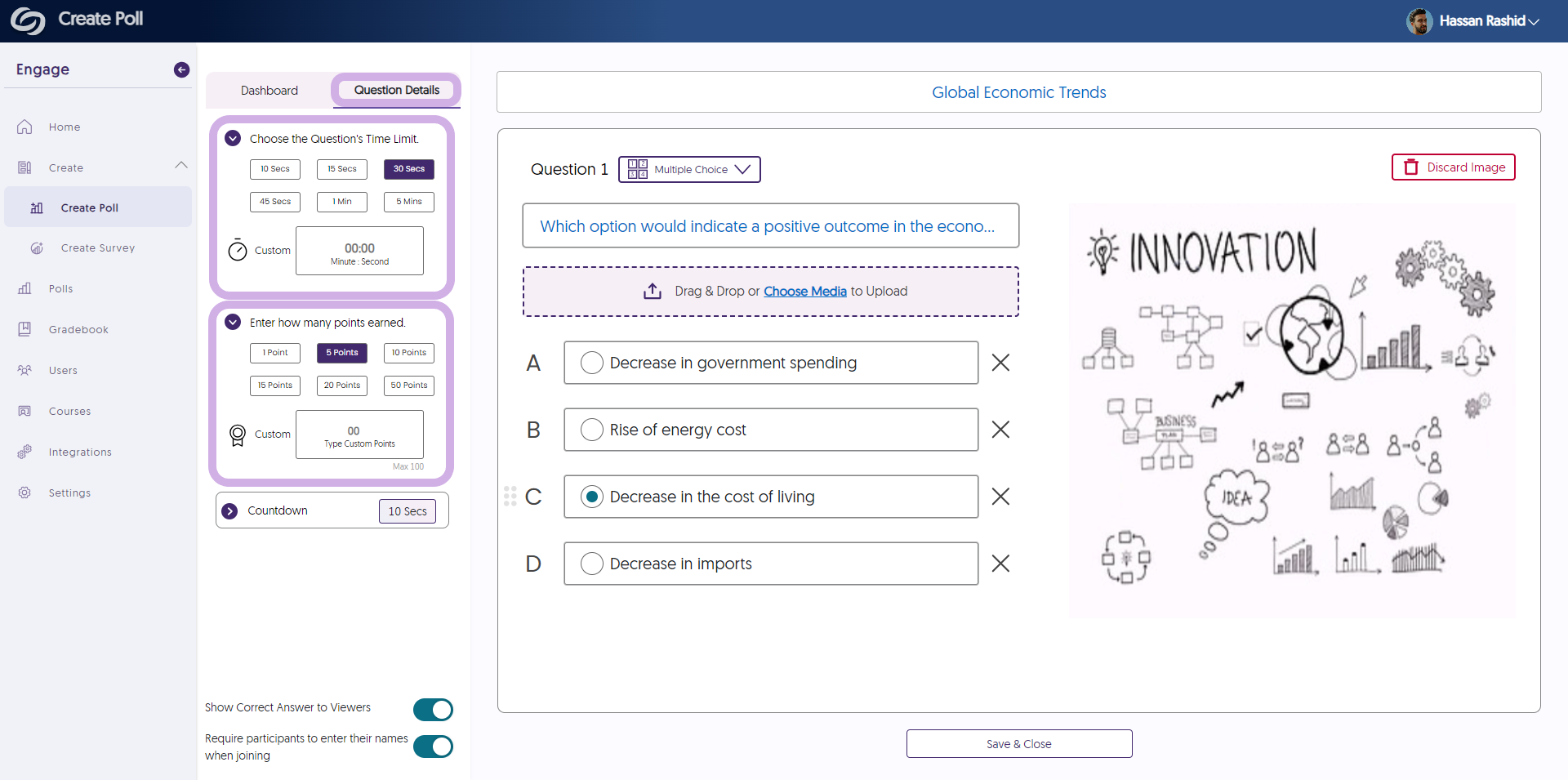This screenshot has height=780, width=1568.
Task: Select the 45 Secs time limit
Action: 275,202
